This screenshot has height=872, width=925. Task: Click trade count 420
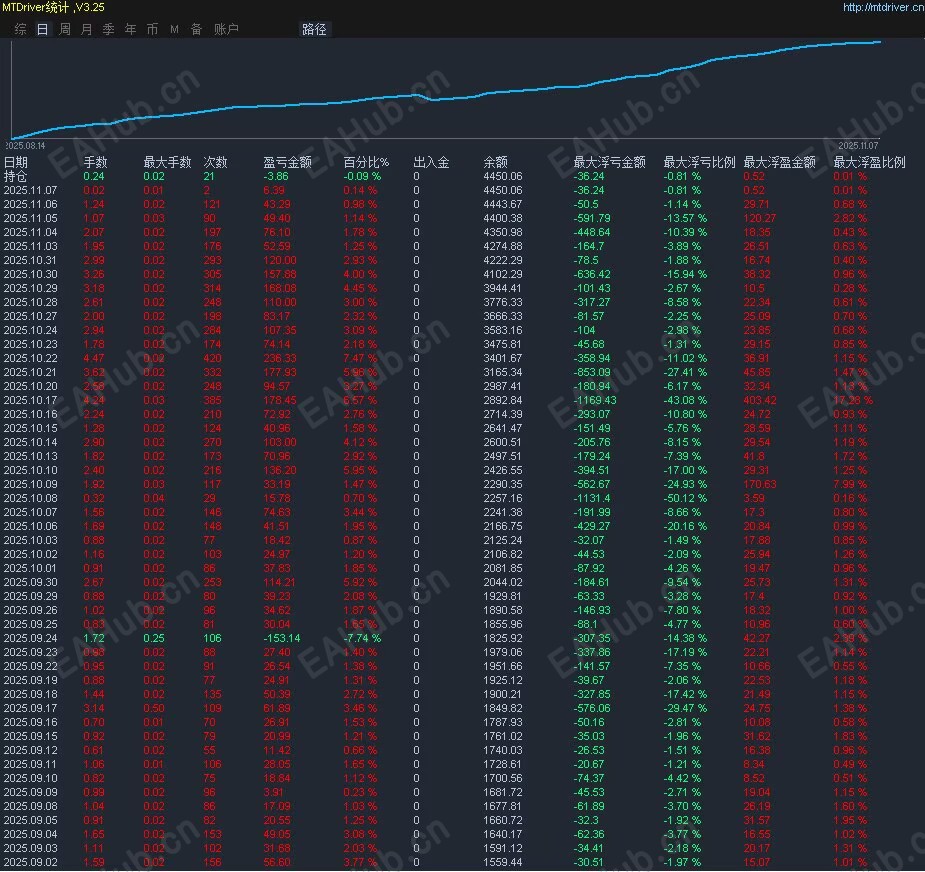[x=212, y=358]
